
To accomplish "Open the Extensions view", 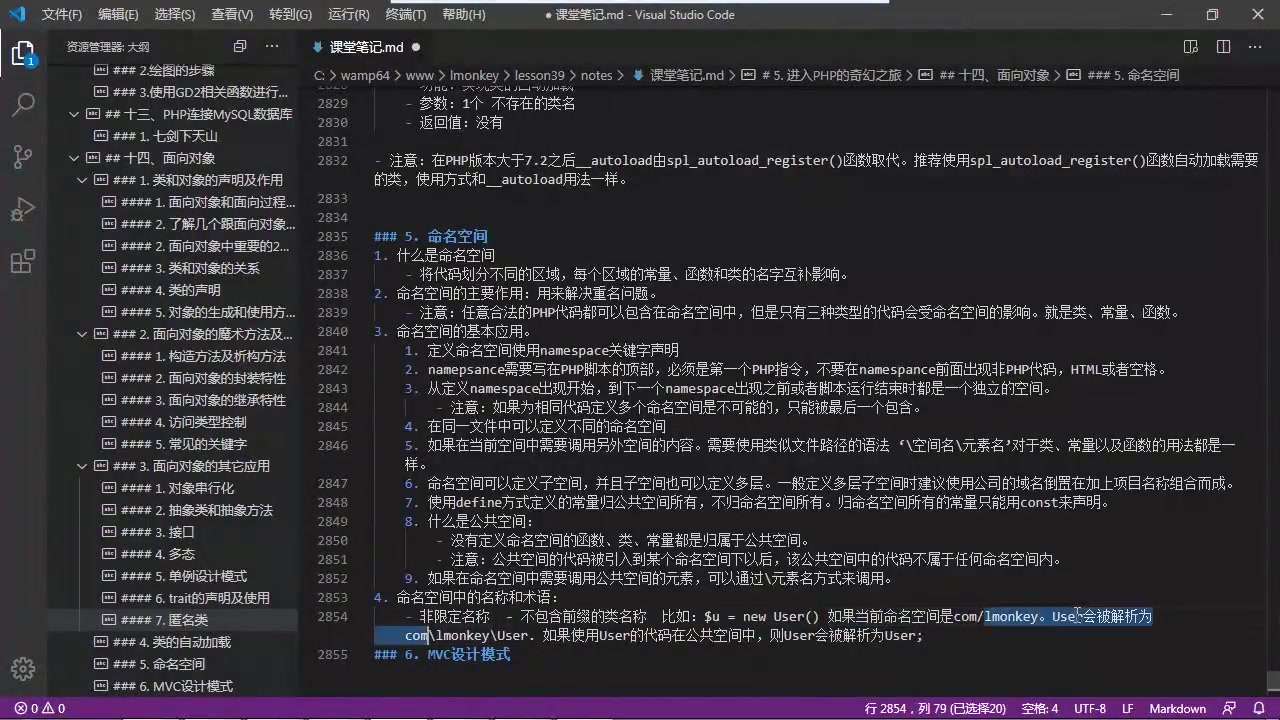I will click(x=24, y=261).
